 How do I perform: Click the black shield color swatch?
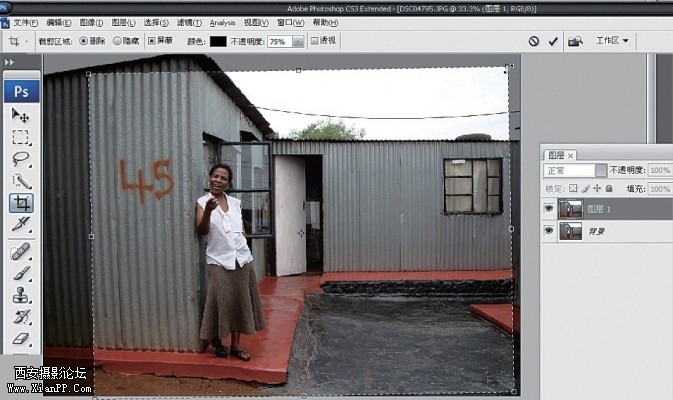pyautogui.click(x=219, y=42)
